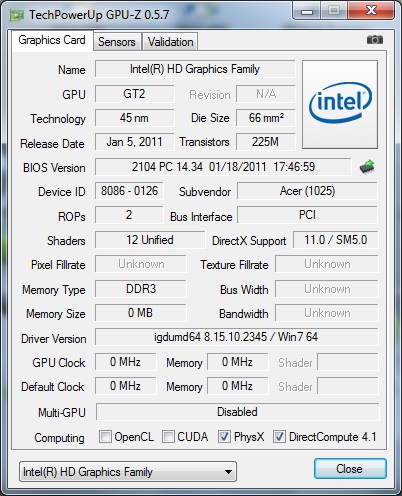This screenshot has height=496, width=402.
Task: Click the GPU Clock 0 MHz field
Action: pos(125,362)
